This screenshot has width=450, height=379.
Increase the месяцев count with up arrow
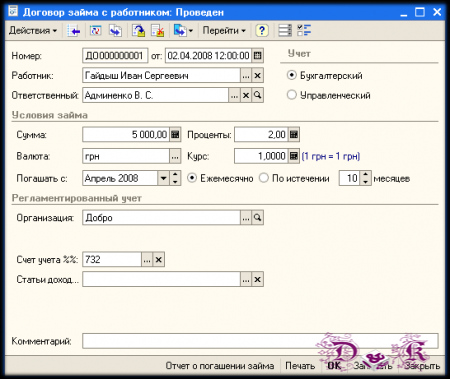point(365,175)
